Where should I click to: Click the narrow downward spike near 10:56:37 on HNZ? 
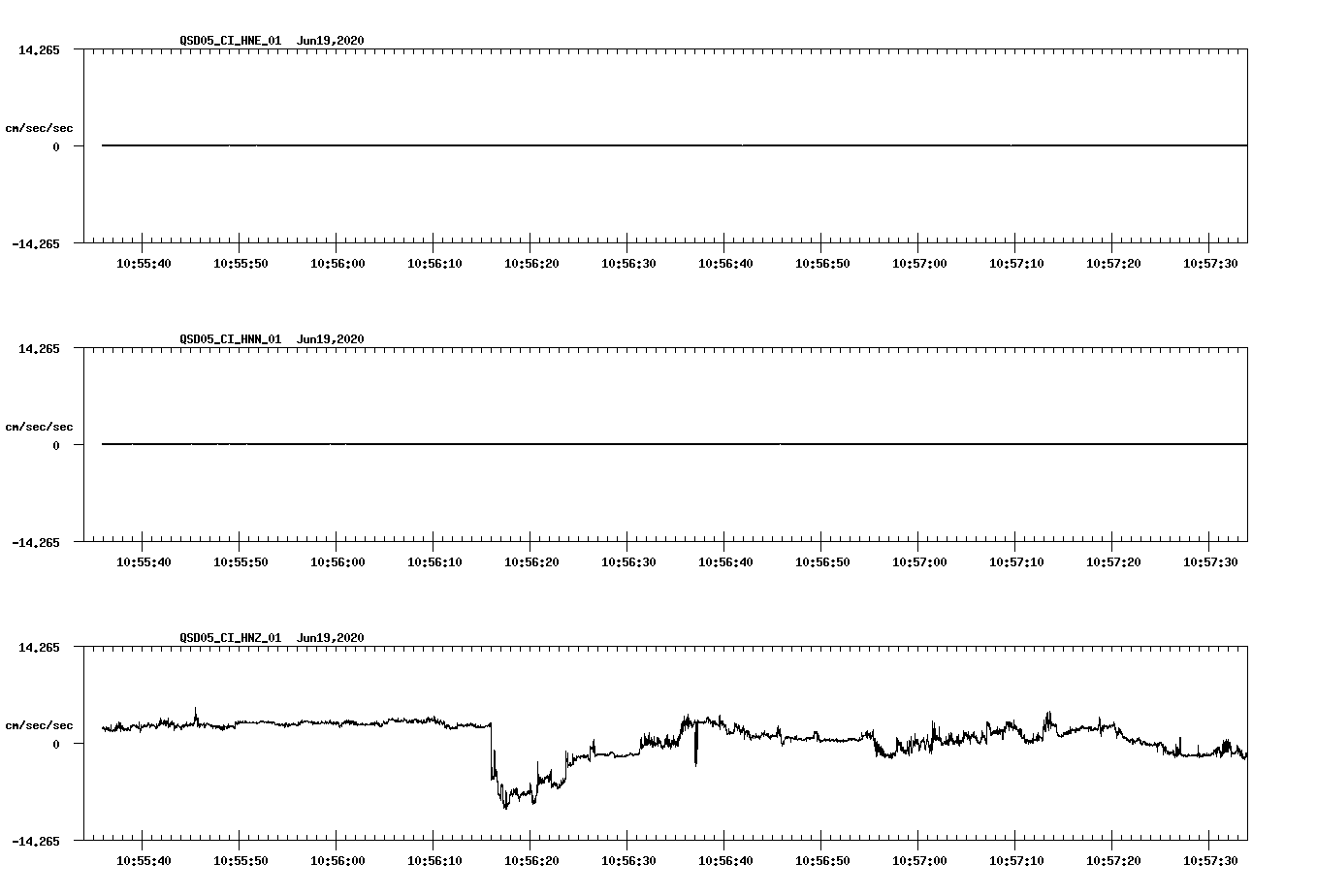[695, 745]
